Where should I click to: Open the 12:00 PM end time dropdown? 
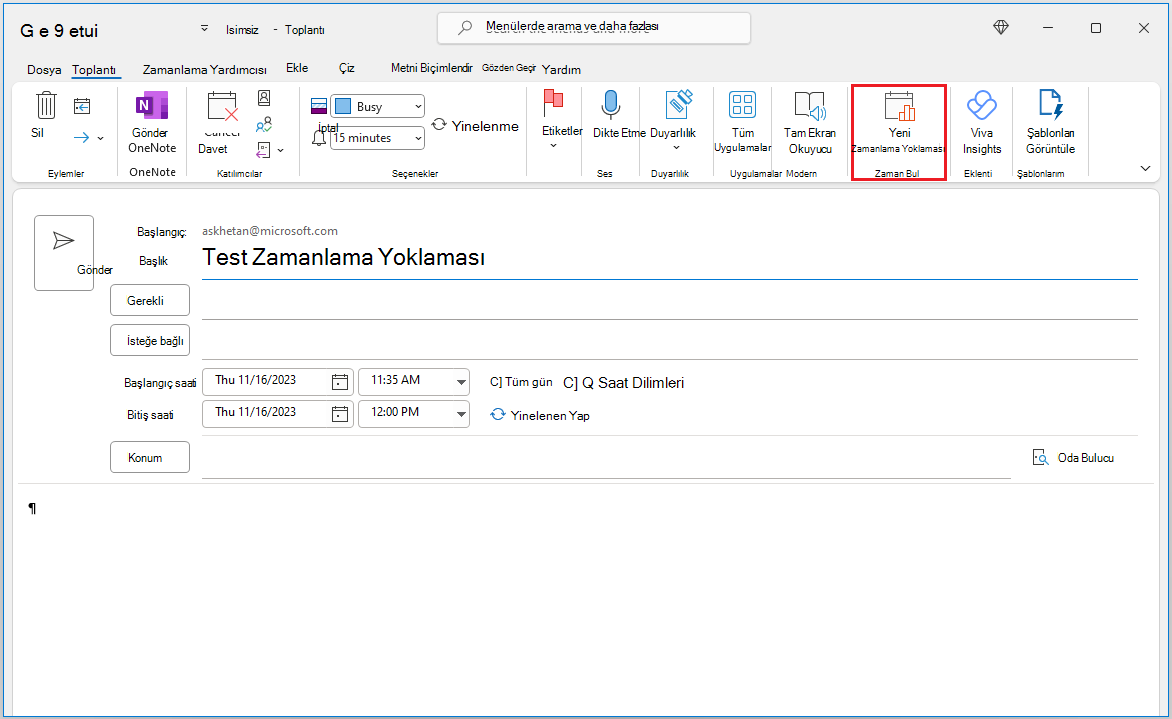(x=461, y=414)
